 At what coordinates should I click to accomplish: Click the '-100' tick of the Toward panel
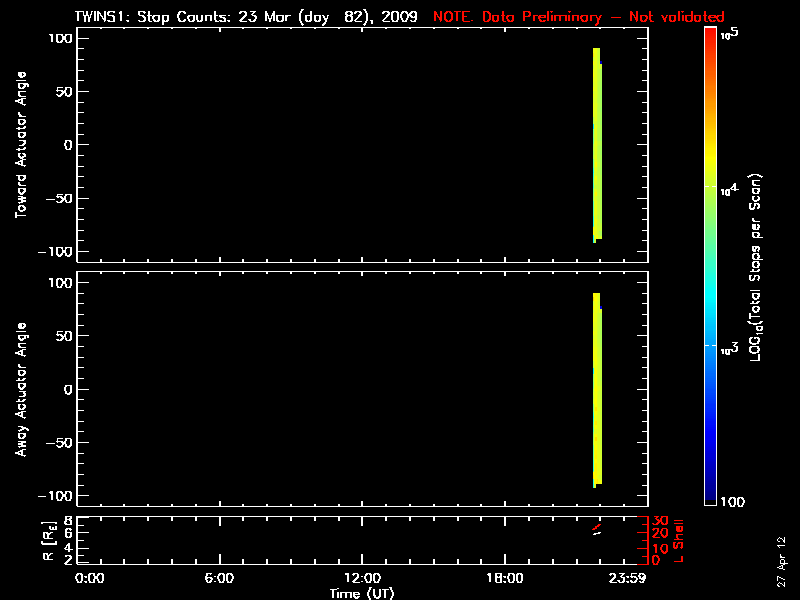(55, 252)
